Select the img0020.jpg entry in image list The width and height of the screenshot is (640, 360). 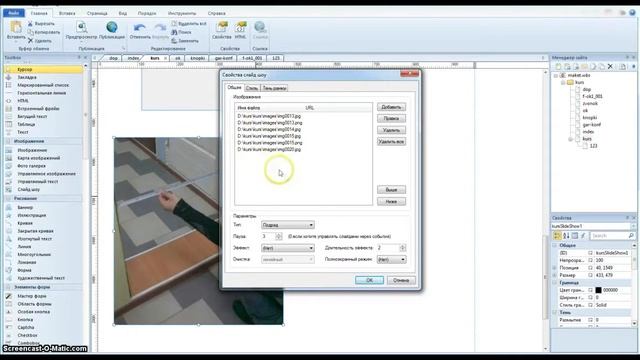click(269, 149)
